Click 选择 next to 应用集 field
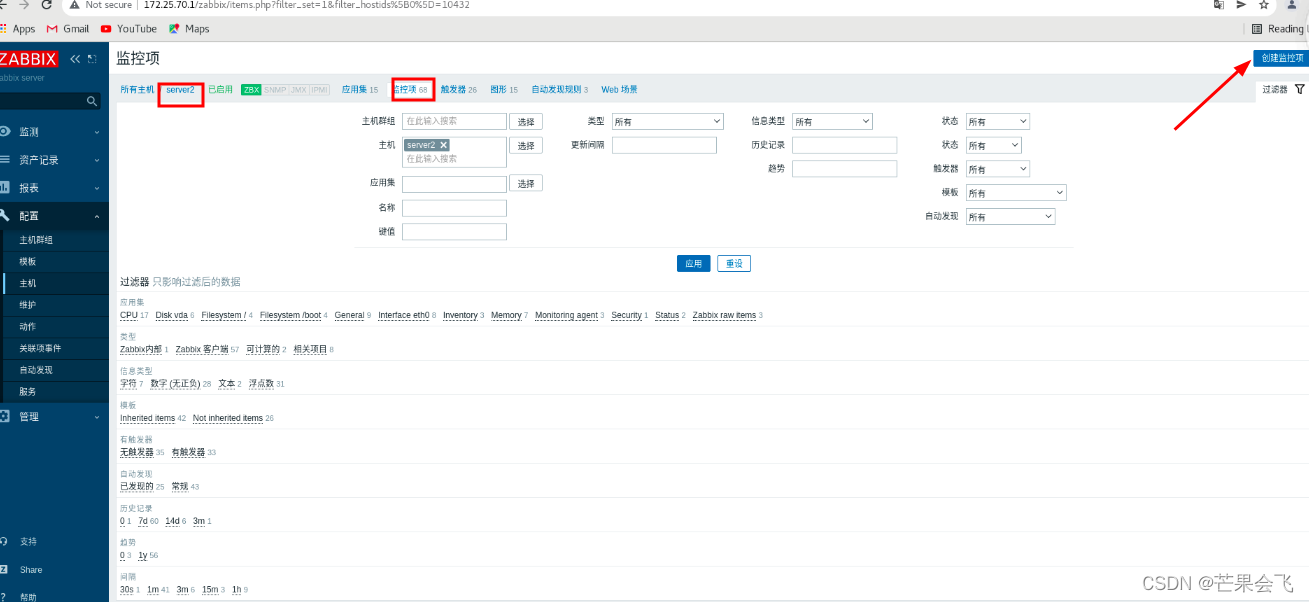1309x602 pixels. (x=526, y=184)
